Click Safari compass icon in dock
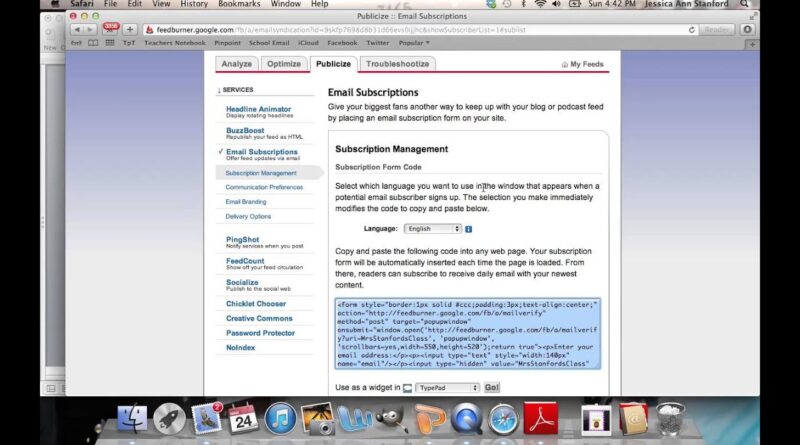 (503, 418)
